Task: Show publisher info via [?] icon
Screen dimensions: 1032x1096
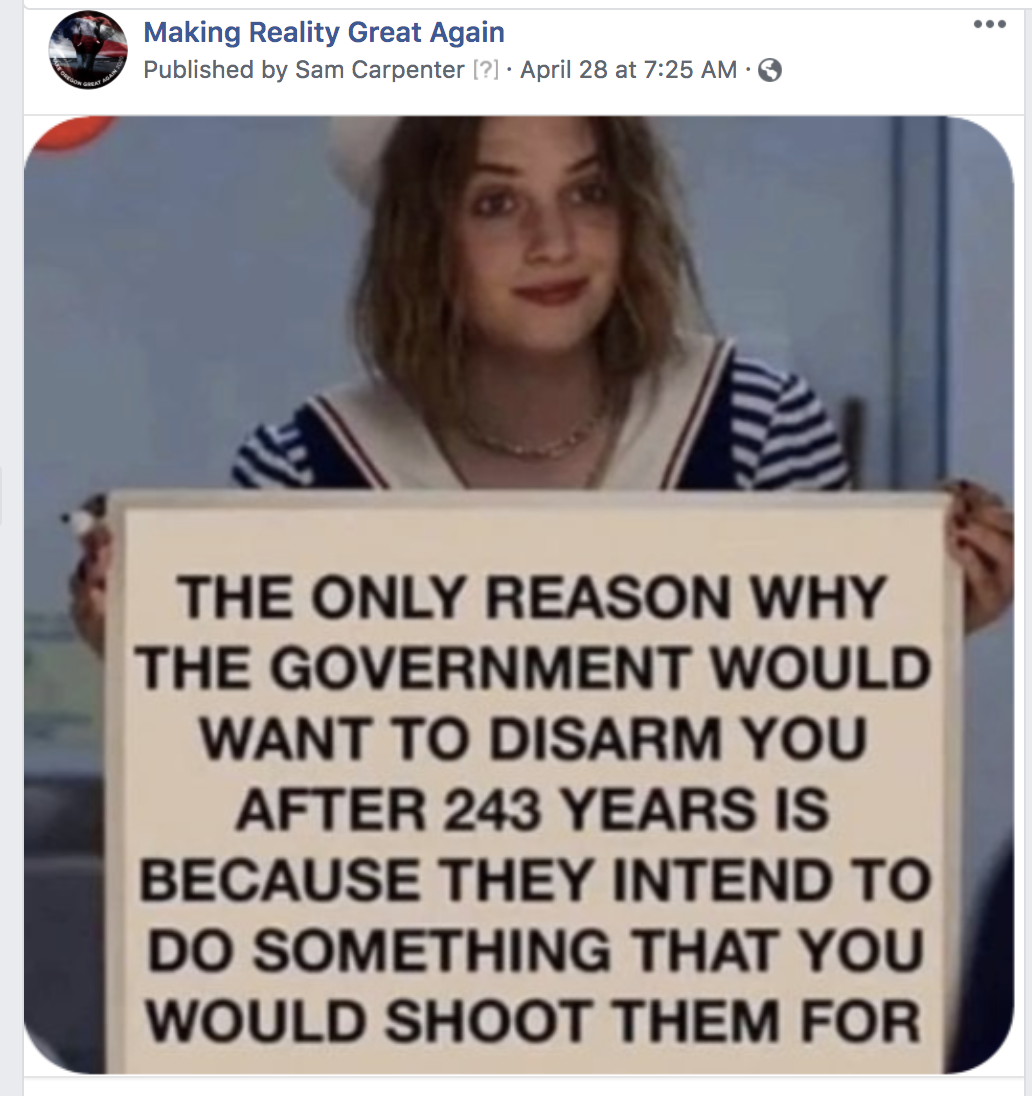Action: tap(486, 70)
